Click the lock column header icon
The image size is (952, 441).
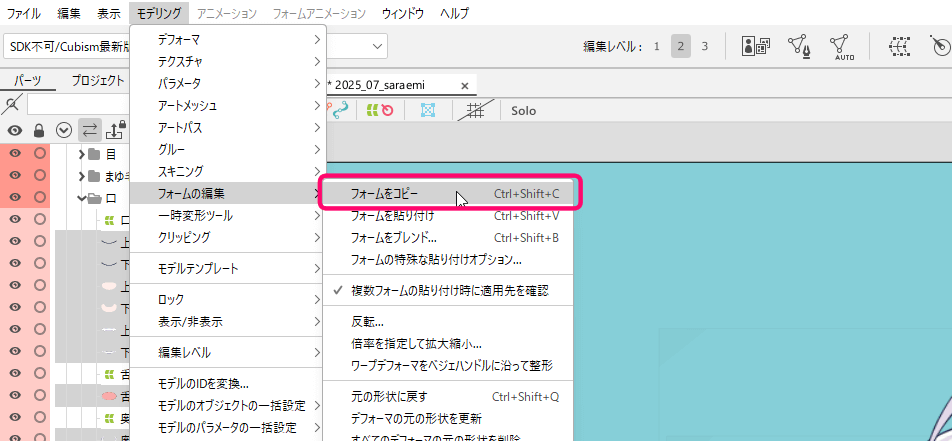39,130
